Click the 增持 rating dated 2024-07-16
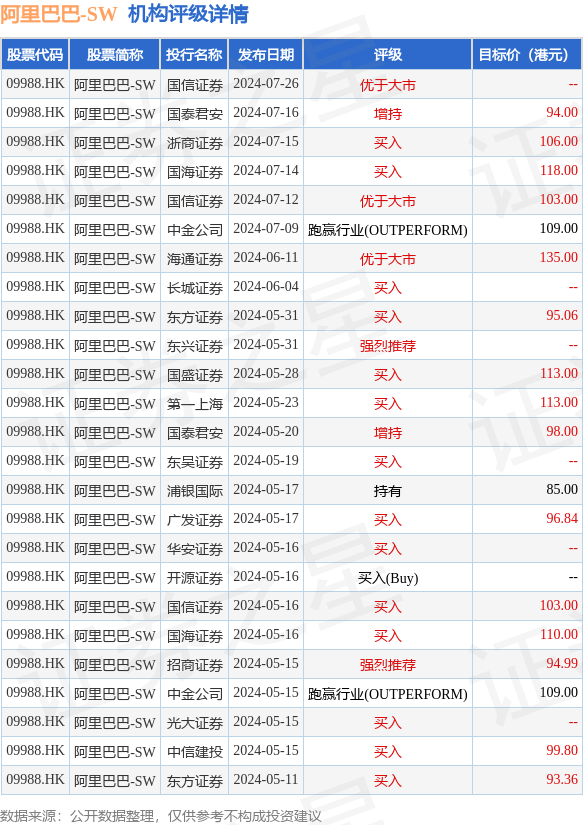 [388, 114]
